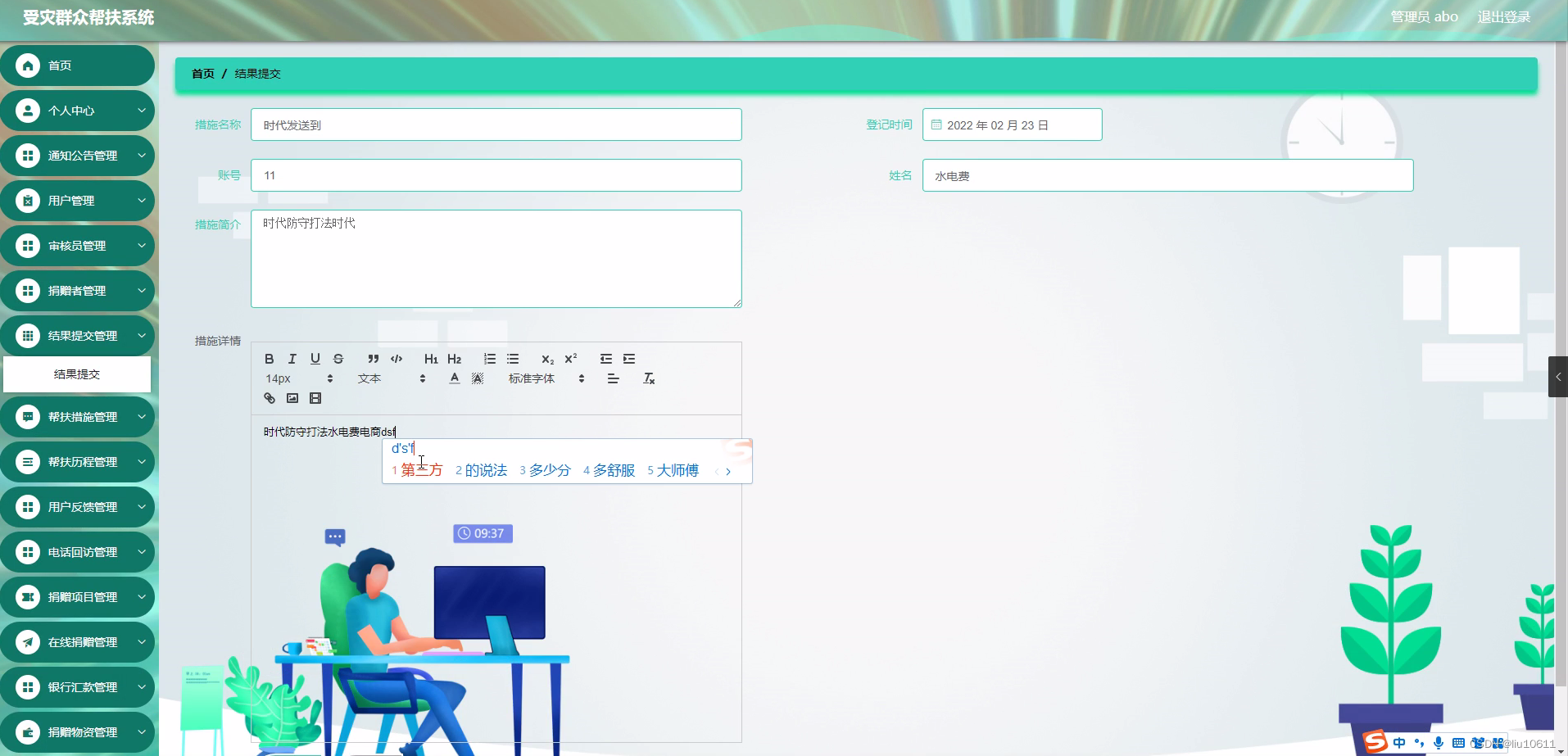Click the Sogou voice input microphone
1568x756 pixels.
(x=1439, y=743)
